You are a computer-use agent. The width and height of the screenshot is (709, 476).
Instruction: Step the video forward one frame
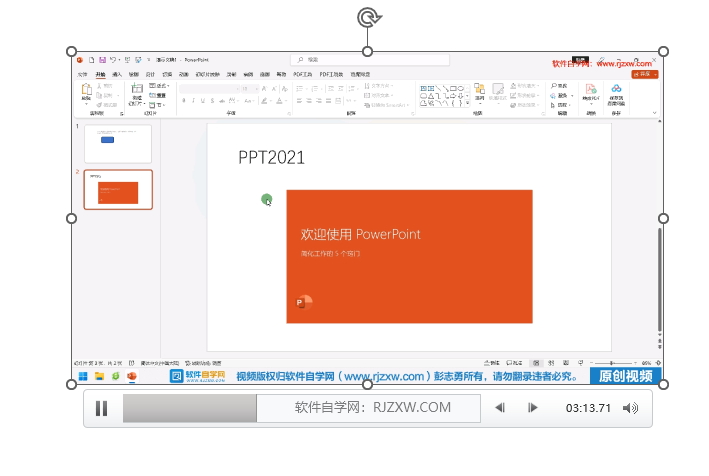tap(533, 408)
